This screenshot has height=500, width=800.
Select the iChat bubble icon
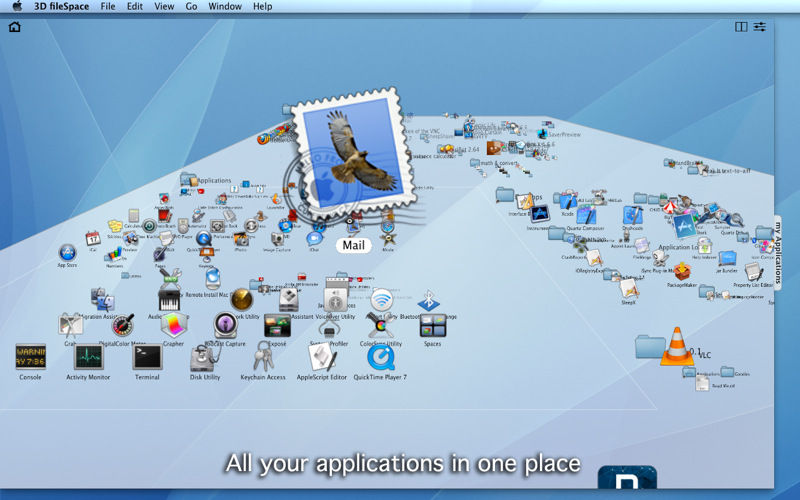(314, 238)
